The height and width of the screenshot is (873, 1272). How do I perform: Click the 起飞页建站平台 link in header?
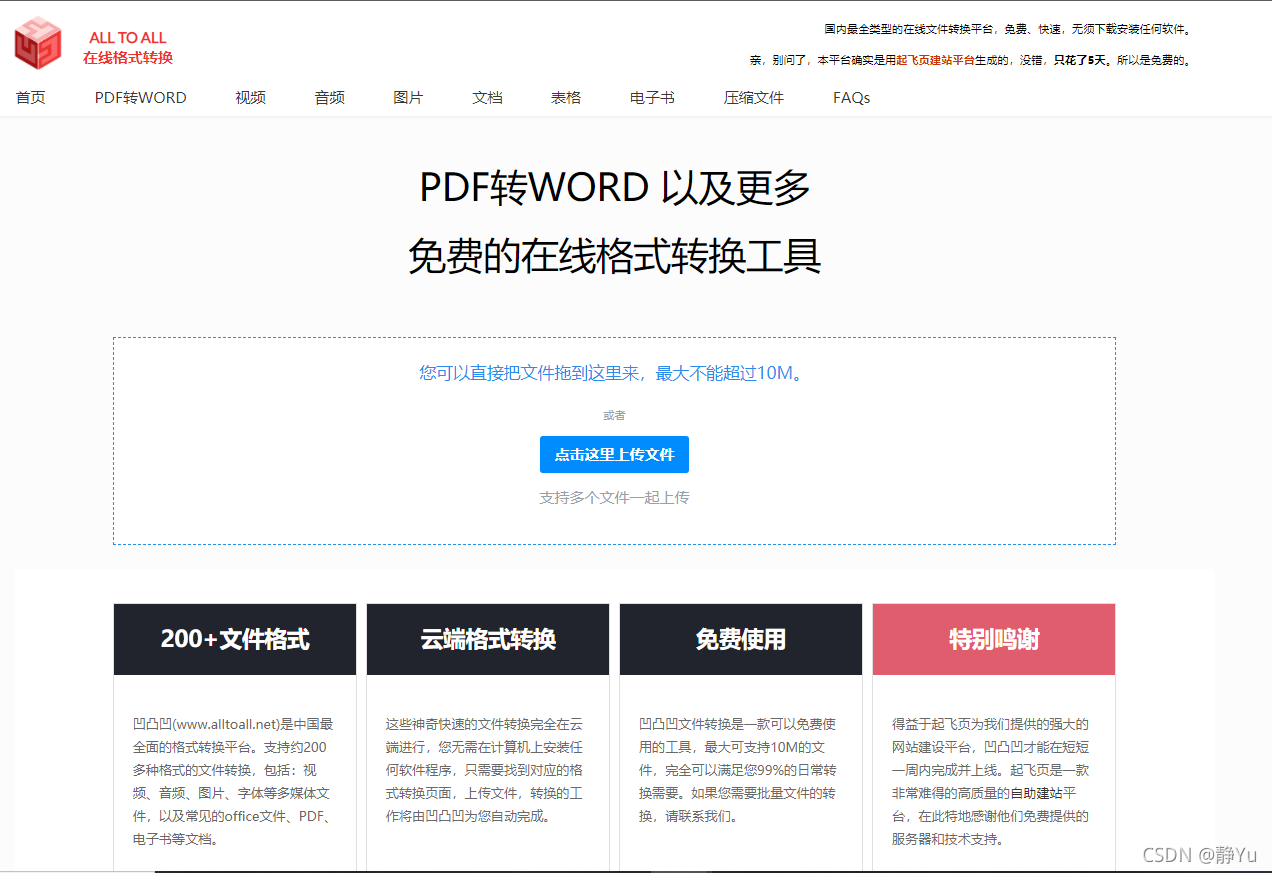pos(935,60)
